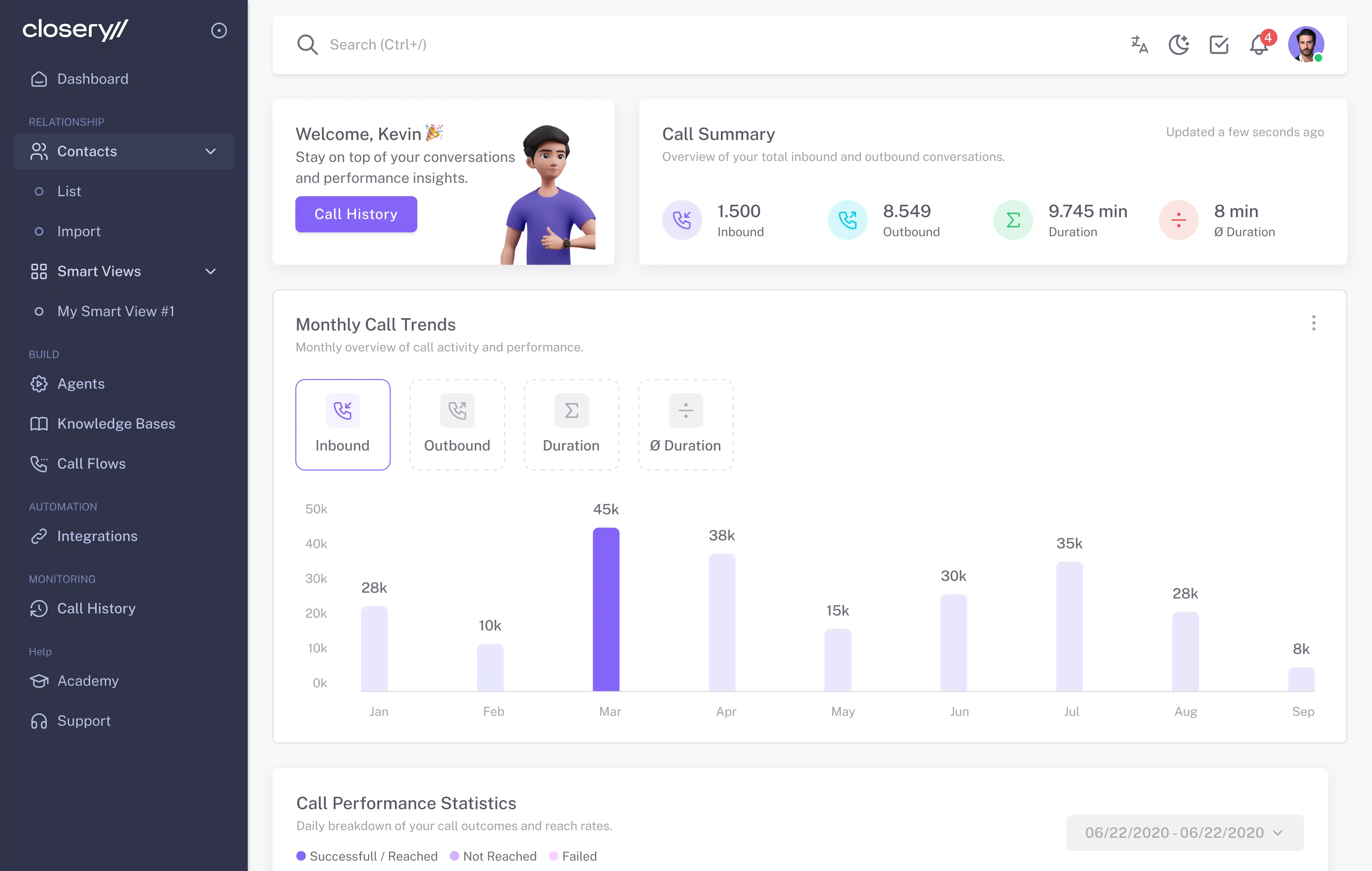Select the Ø Duration chart tab
The width and height of the screenshot is (1372, 871).
click(686, 424)
